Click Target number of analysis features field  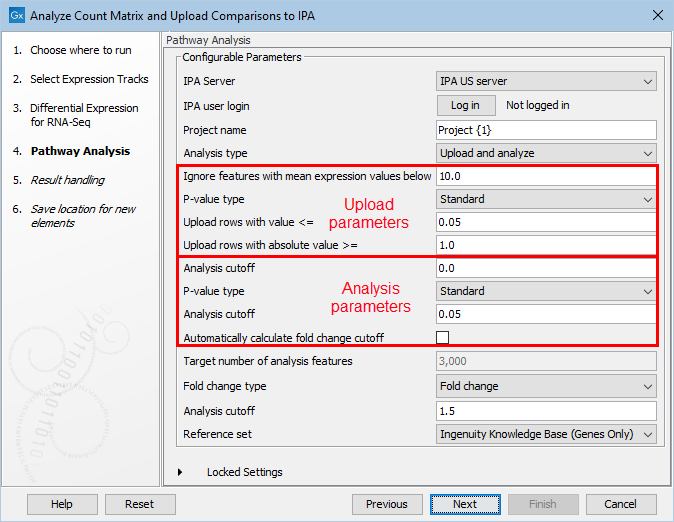click(546, 361)
